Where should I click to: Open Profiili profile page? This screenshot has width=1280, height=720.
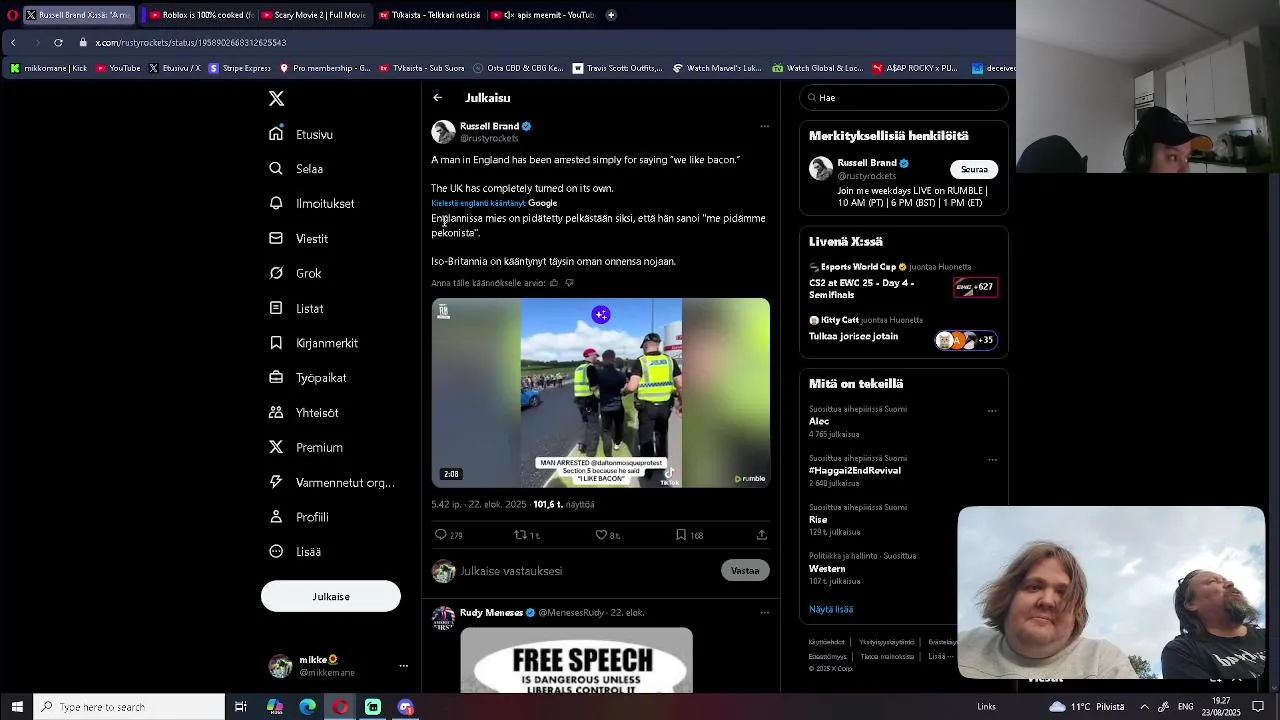[x=299, y=517]
